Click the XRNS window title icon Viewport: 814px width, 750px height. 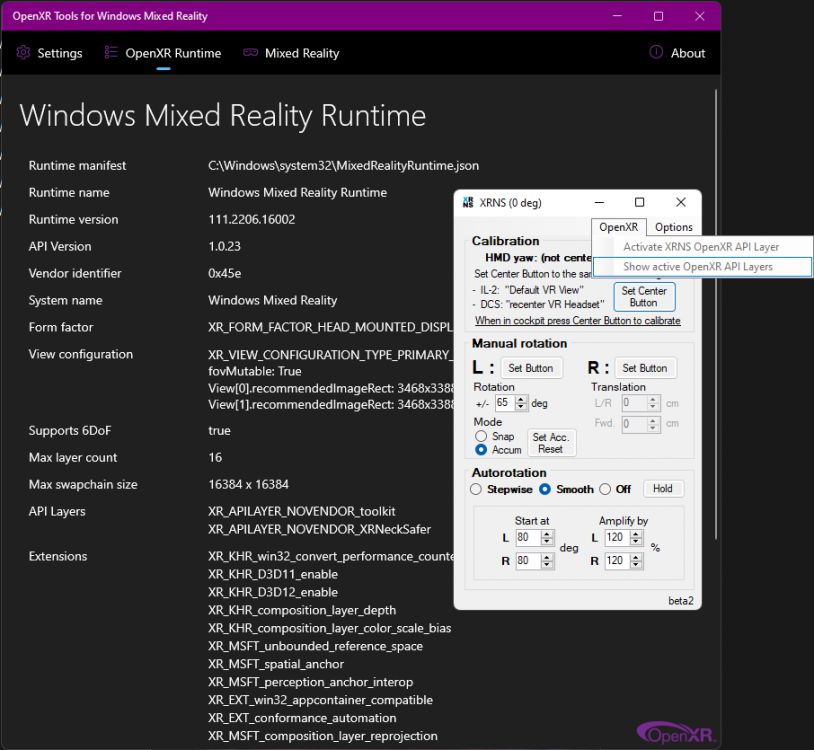467,203
